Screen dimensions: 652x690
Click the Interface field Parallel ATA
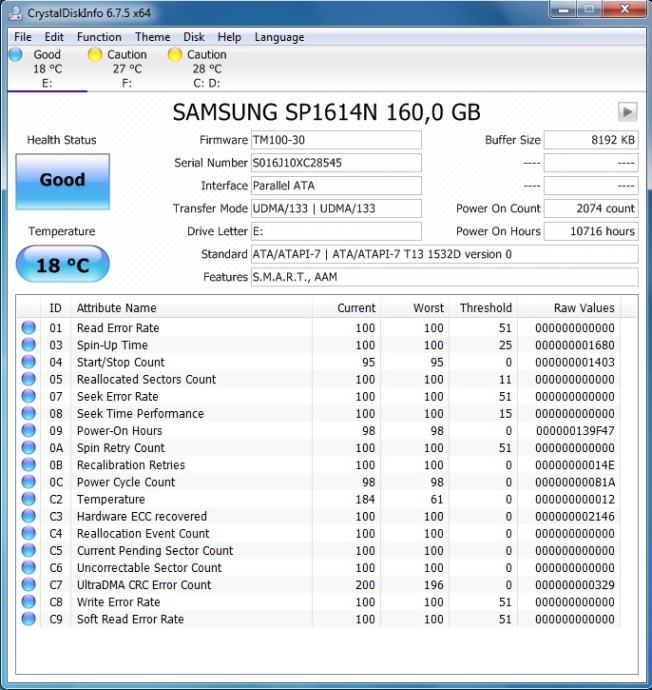[336, 186]
